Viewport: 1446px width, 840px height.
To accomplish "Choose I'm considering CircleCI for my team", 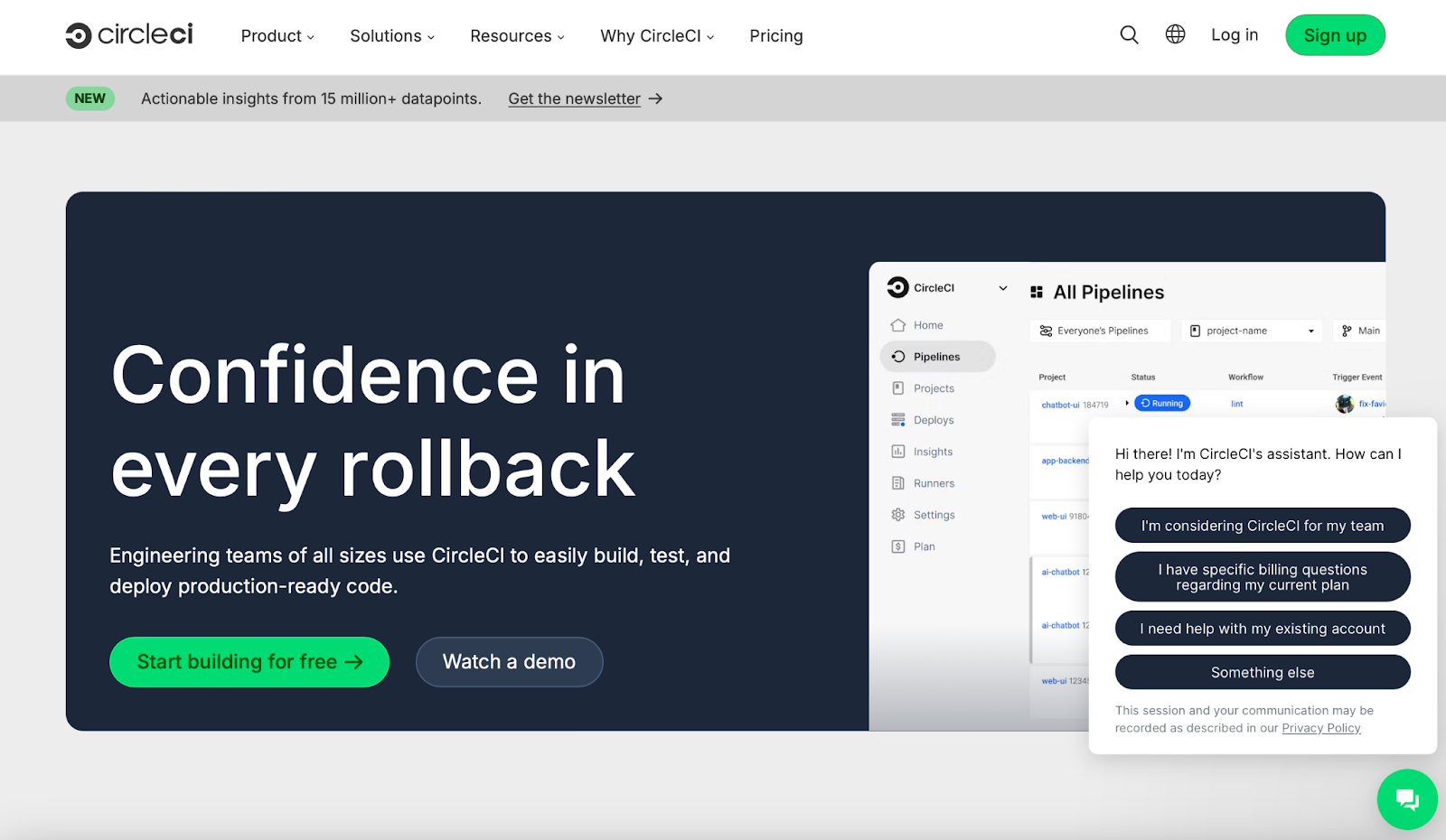I will [x=1263, y=526].
